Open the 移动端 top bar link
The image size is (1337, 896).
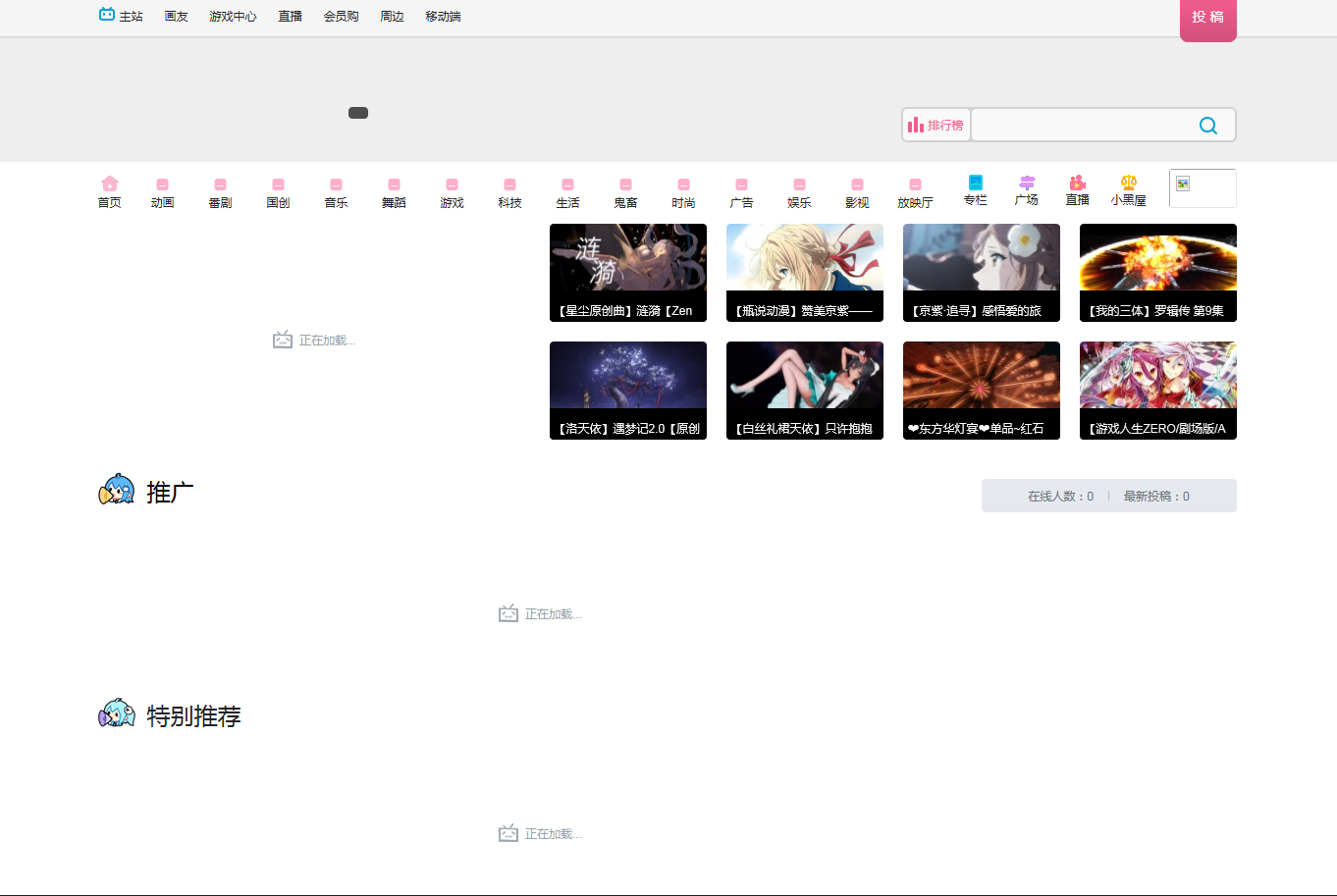444,17
